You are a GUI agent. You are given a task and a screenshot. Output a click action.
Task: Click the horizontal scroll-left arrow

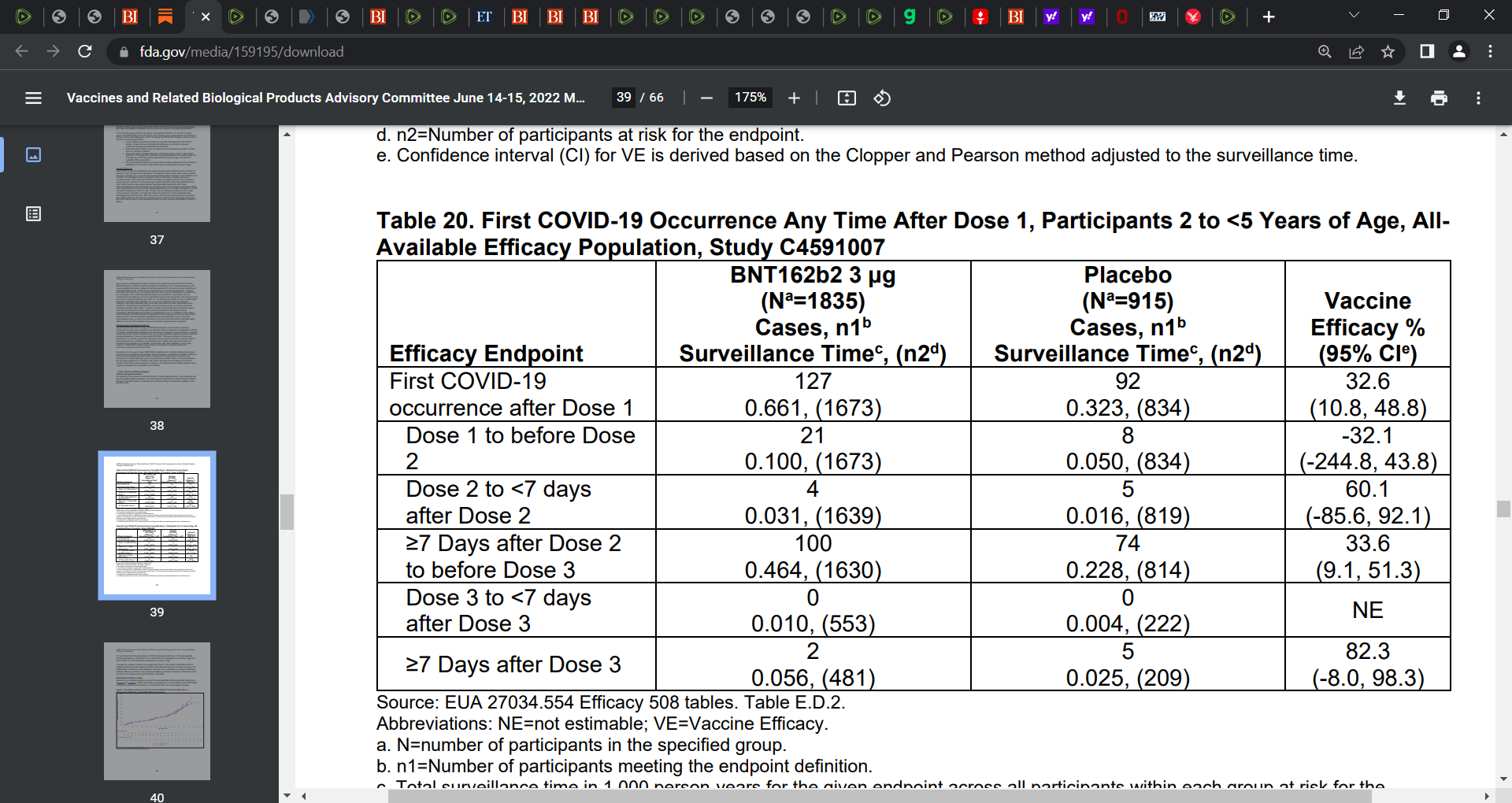[304, 796]
